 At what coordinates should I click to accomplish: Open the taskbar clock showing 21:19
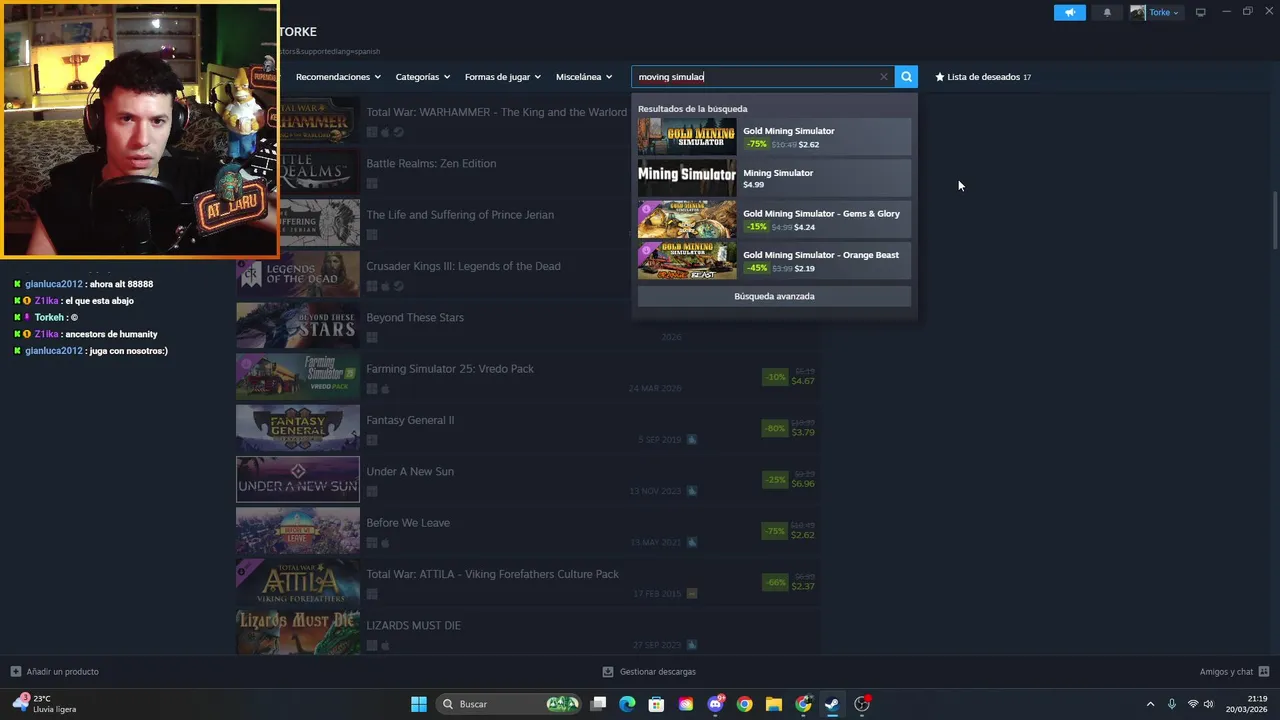[1247, 704]
